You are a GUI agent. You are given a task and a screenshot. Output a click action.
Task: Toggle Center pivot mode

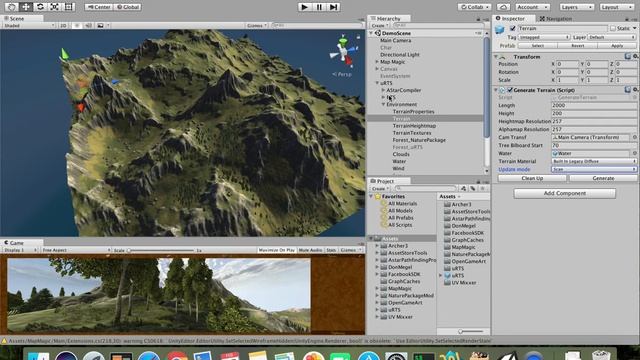(98, 7)
